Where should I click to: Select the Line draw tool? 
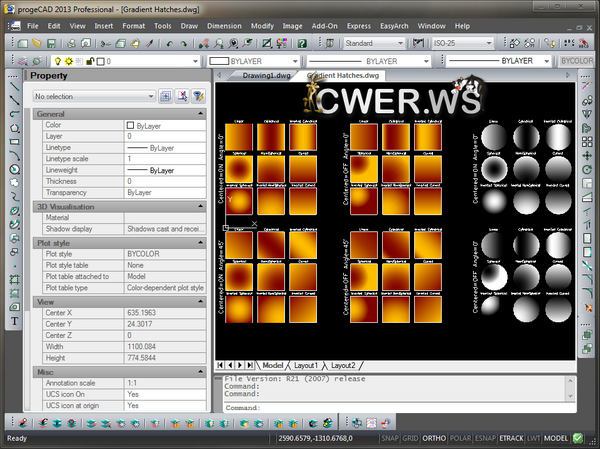click(15, 86)
